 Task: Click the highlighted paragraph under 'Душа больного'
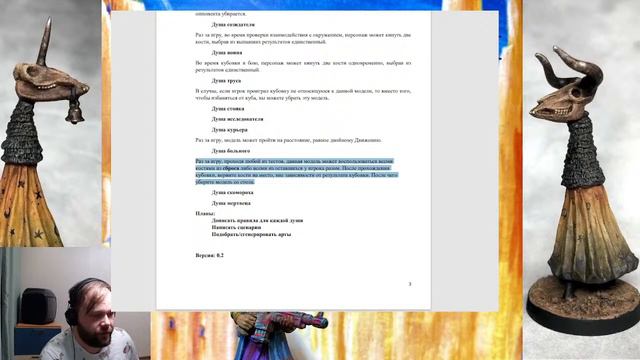coord(297,171)
